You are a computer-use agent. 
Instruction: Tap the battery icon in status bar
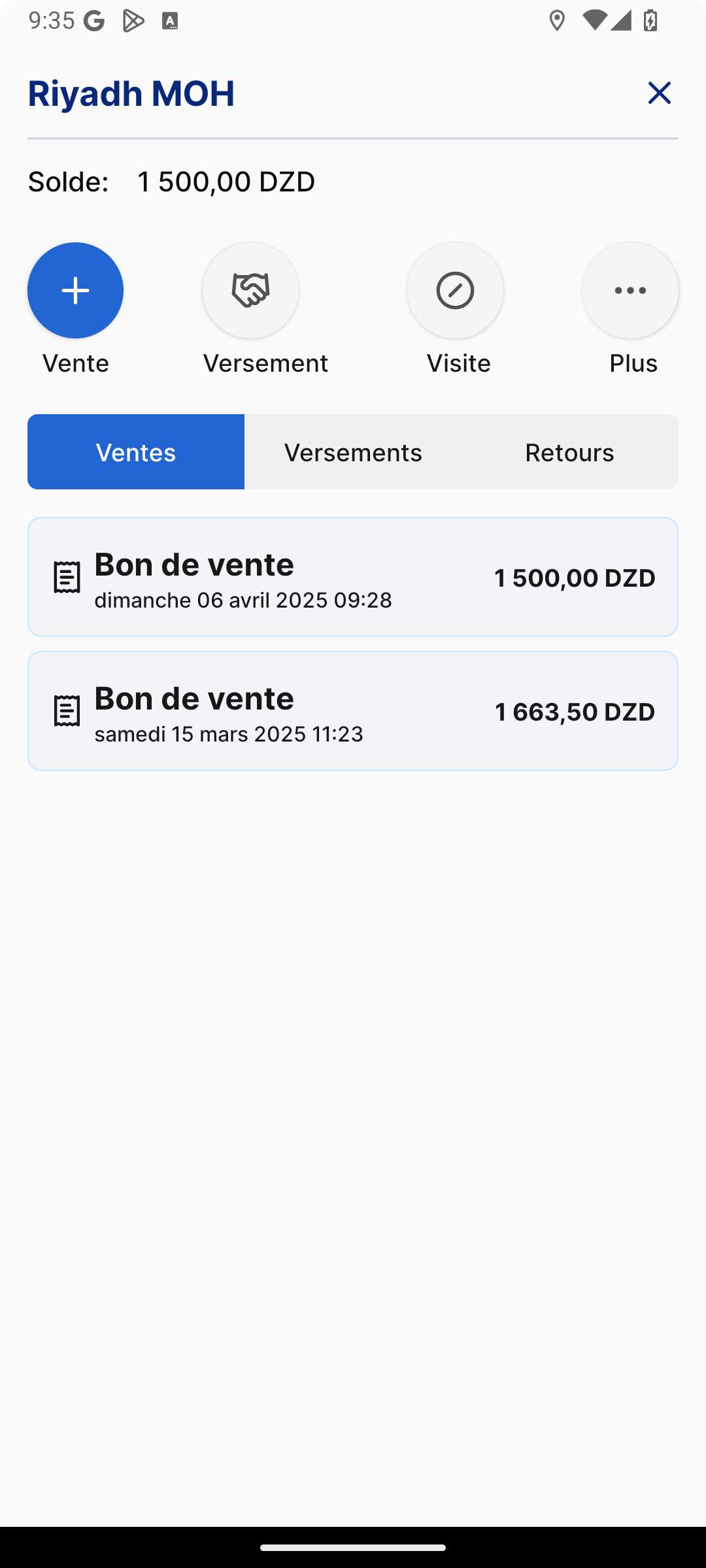650,21
